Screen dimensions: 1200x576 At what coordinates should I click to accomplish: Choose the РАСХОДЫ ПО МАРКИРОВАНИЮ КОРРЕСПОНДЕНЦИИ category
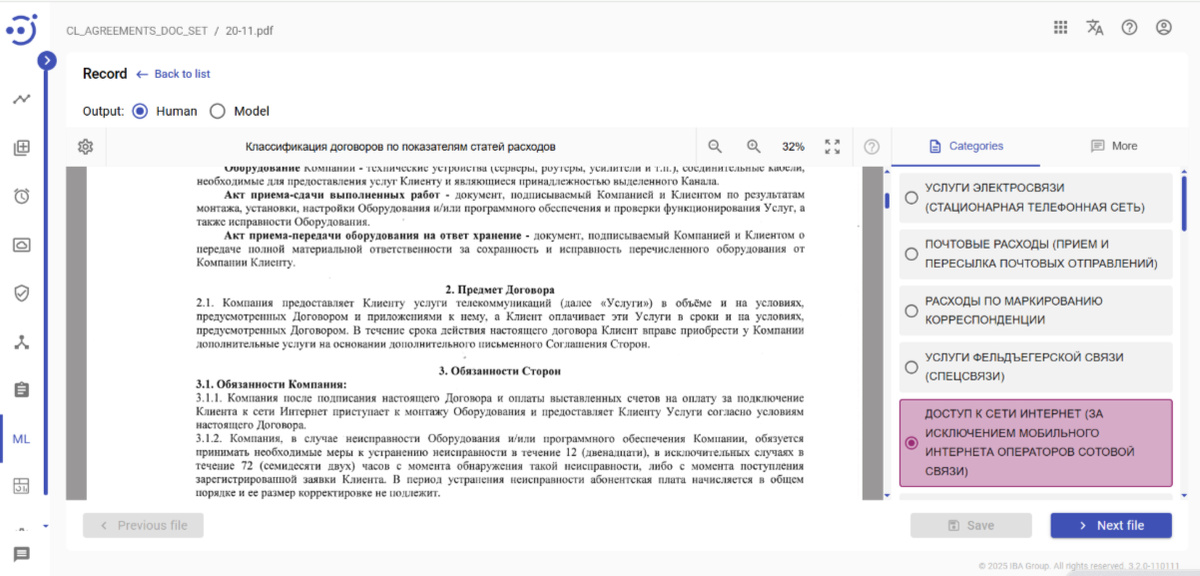(x=1036, y=311)
